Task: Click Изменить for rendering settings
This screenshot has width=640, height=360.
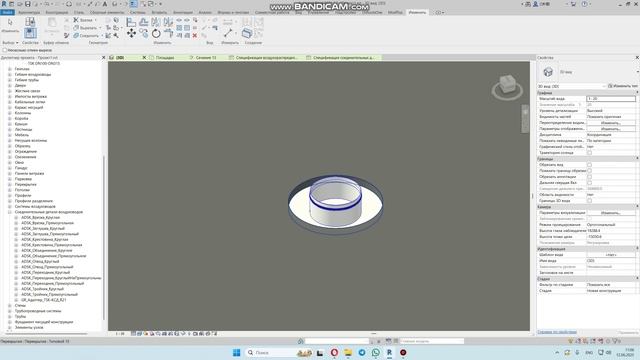Action: tap(611, 213)
